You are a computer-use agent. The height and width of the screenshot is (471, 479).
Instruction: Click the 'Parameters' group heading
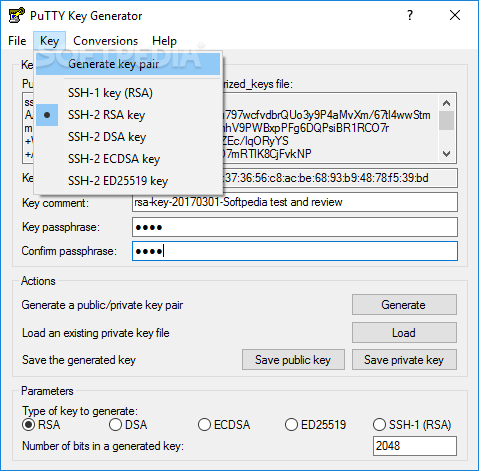(47, 391)
